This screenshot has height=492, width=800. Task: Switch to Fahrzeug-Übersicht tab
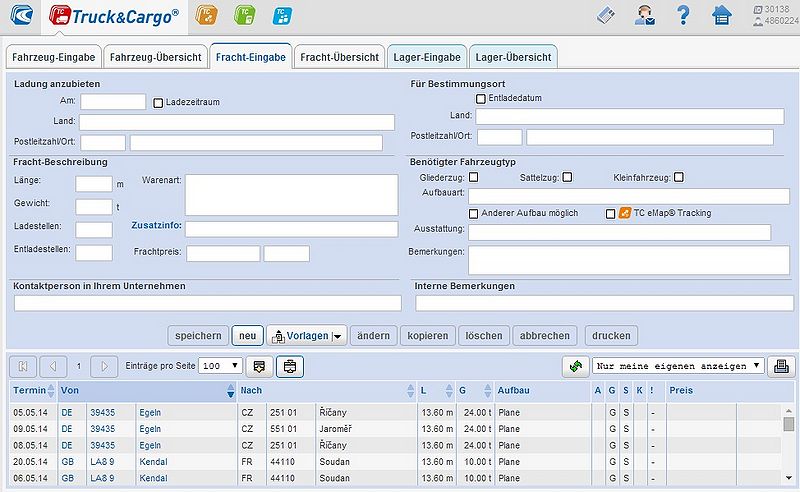pos(156,57)
